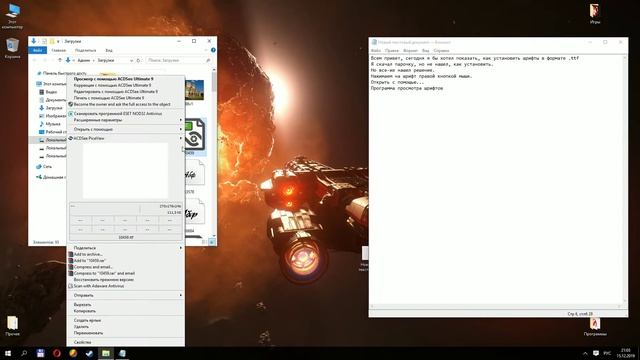Expand Explorer address bar history dropdown
Image resolution: width=640 pixels, height=360 pixels.
pos(131,60)
